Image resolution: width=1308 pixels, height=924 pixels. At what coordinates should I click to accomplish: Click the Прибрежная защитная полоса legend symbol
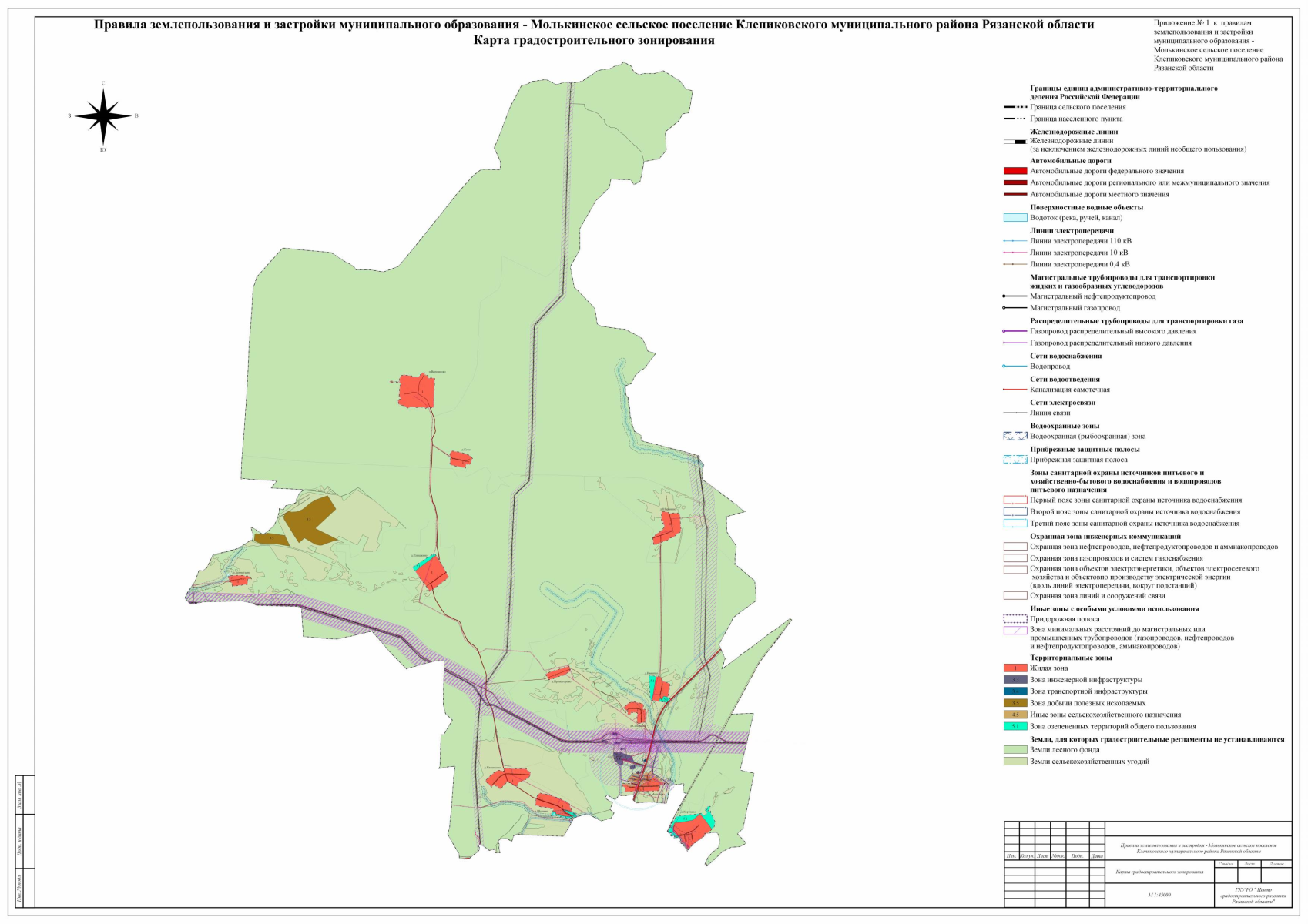pos(1015,460)
